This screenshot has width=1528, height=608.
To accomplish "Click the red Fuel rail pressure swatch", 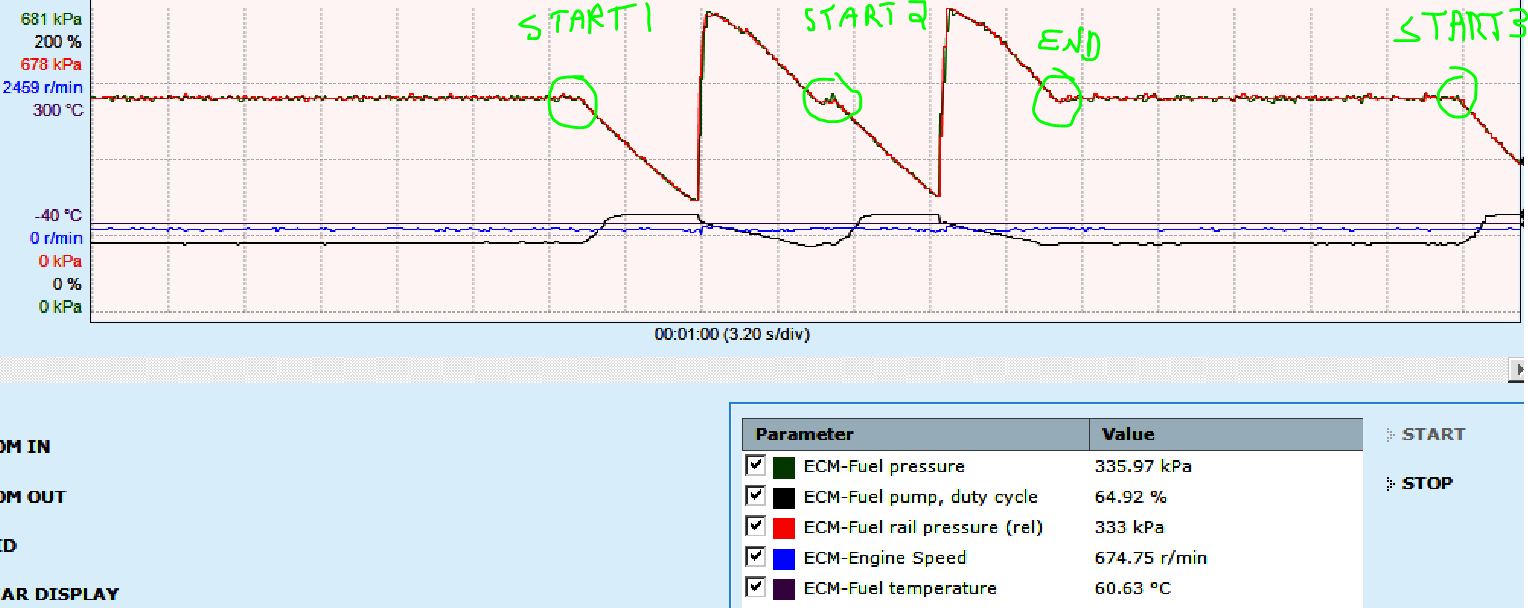I will [x=784, y=528].
